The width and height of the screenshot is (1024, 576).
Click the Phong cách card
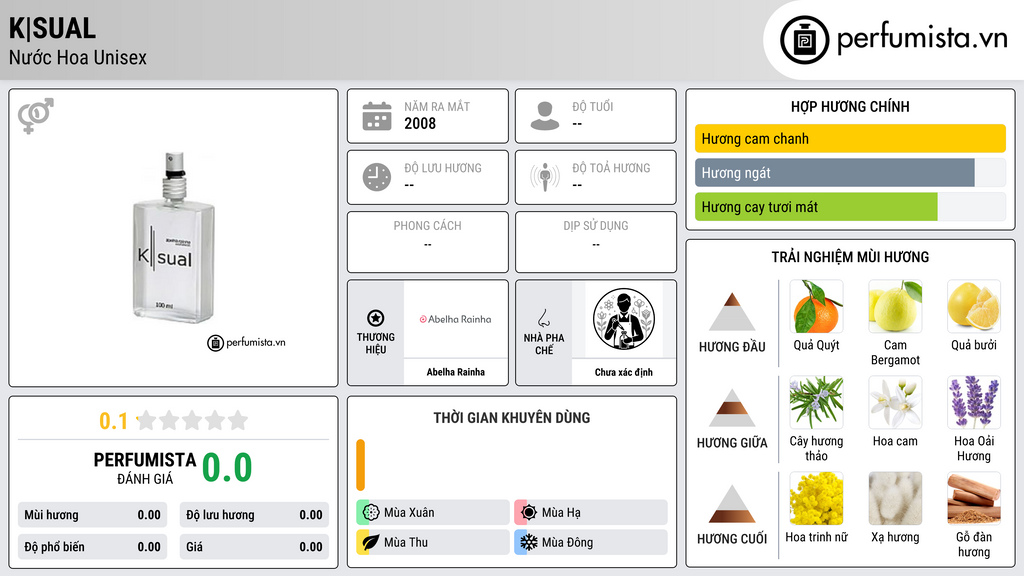pos(428,242)
